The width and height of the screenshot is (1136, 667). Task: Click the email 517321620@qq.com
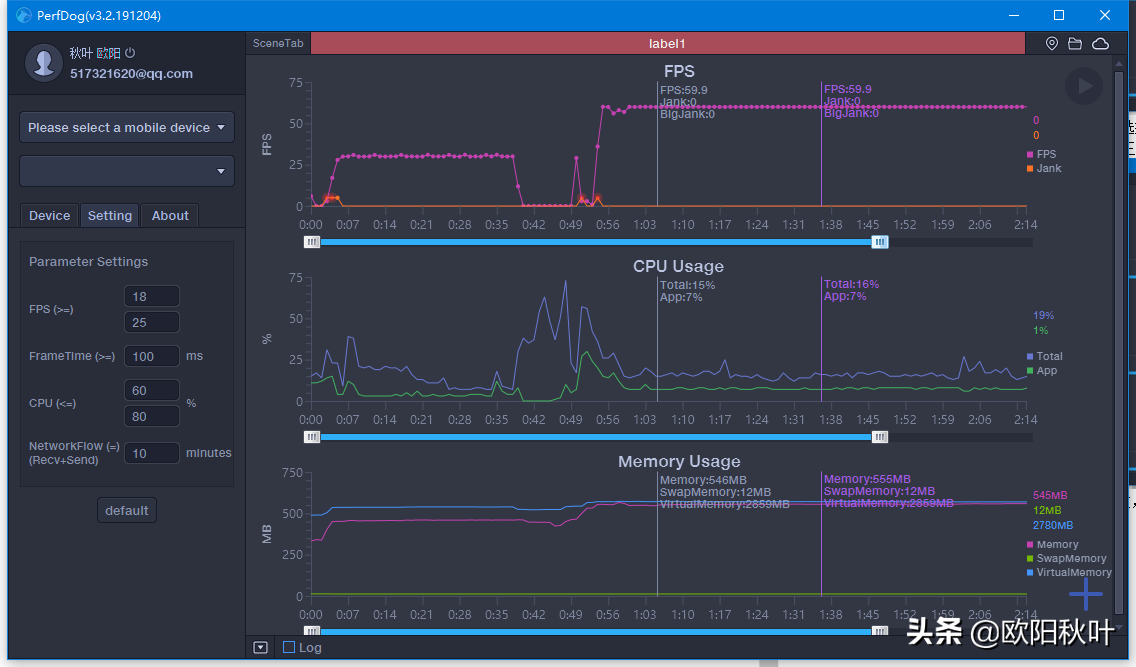point(131,74)
